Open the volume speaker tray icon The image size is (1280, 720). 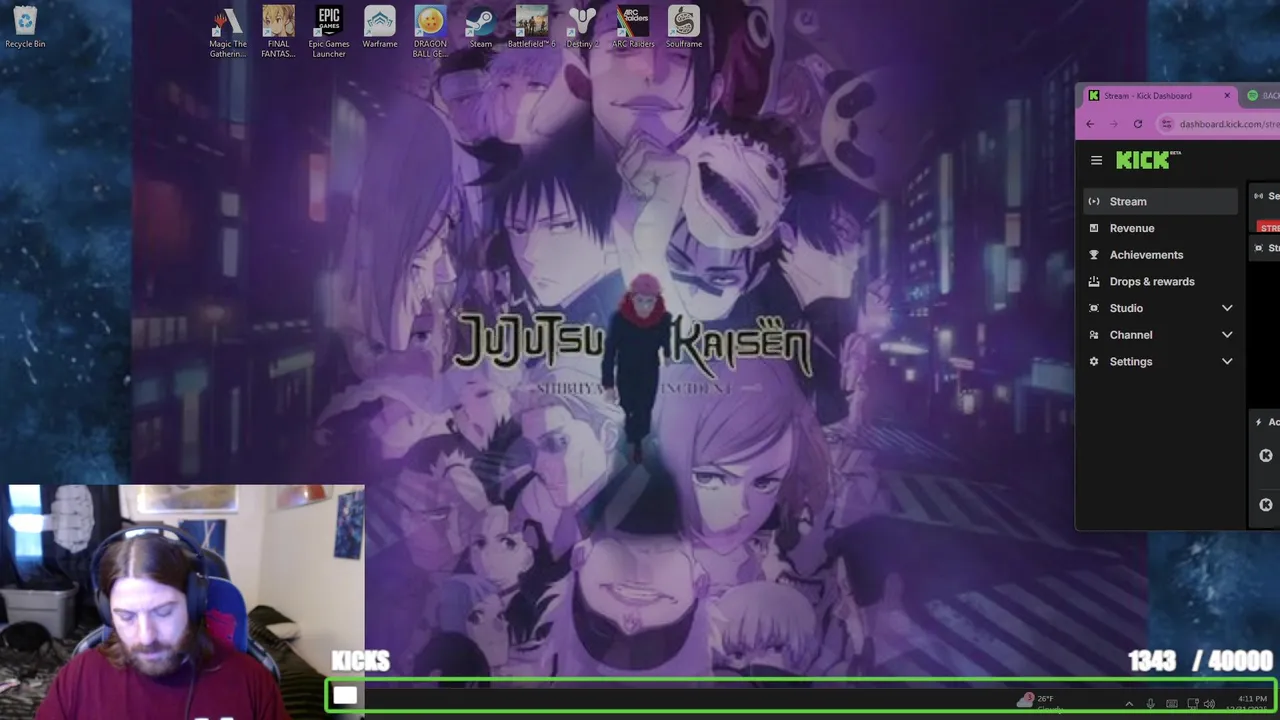click(1209, 704)
